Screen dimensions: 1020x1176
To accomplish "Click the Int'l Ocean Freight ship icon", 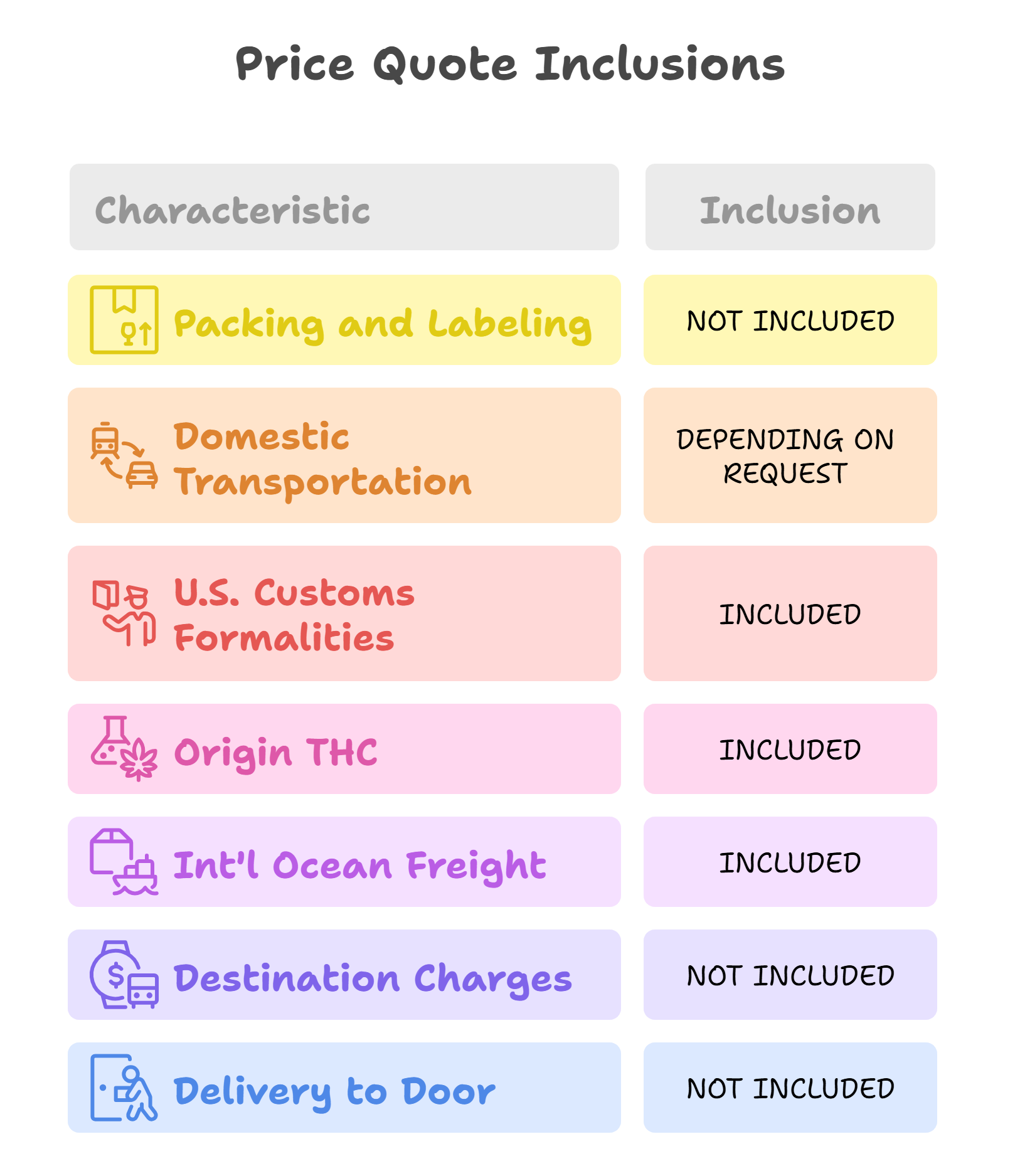I will [124, 862].
